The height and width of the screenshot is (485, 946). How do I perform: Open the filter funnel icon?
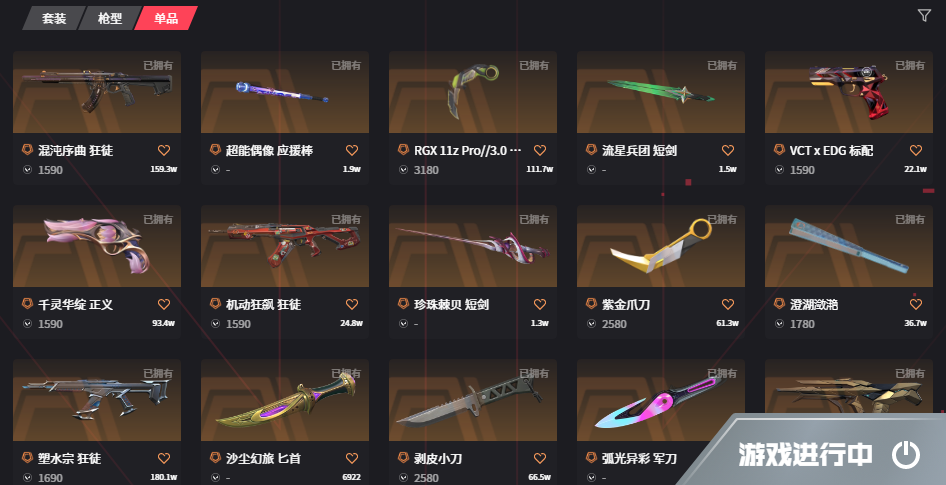click(924, 16)
